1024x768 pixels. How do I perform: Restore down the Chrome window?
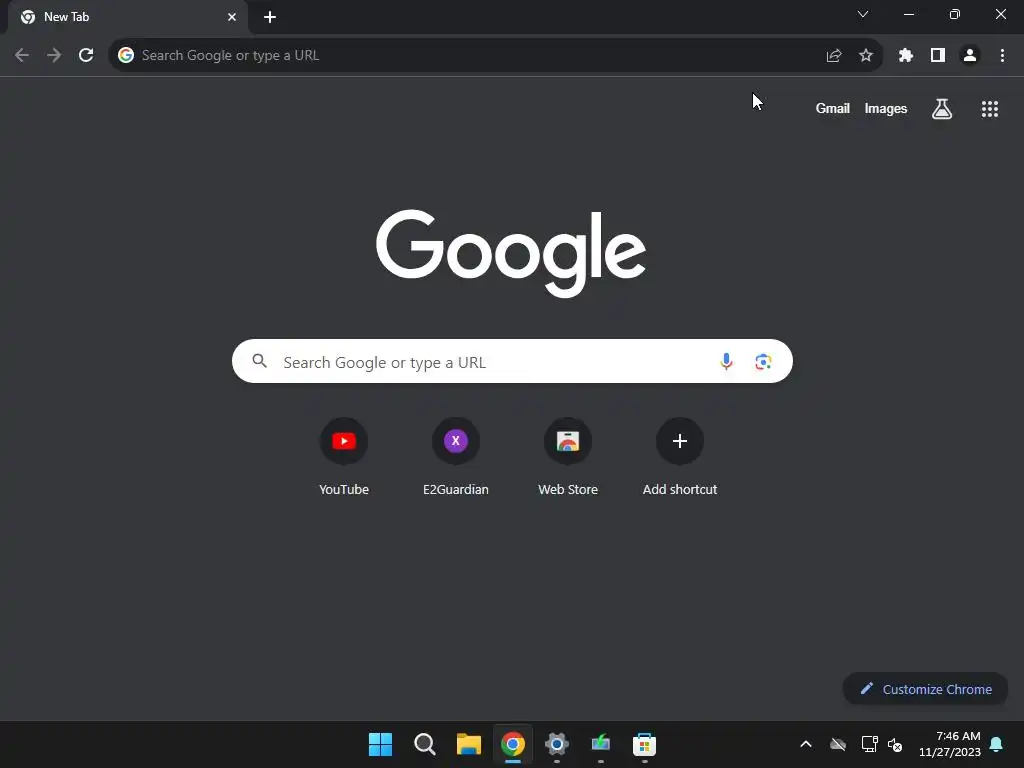955,14
